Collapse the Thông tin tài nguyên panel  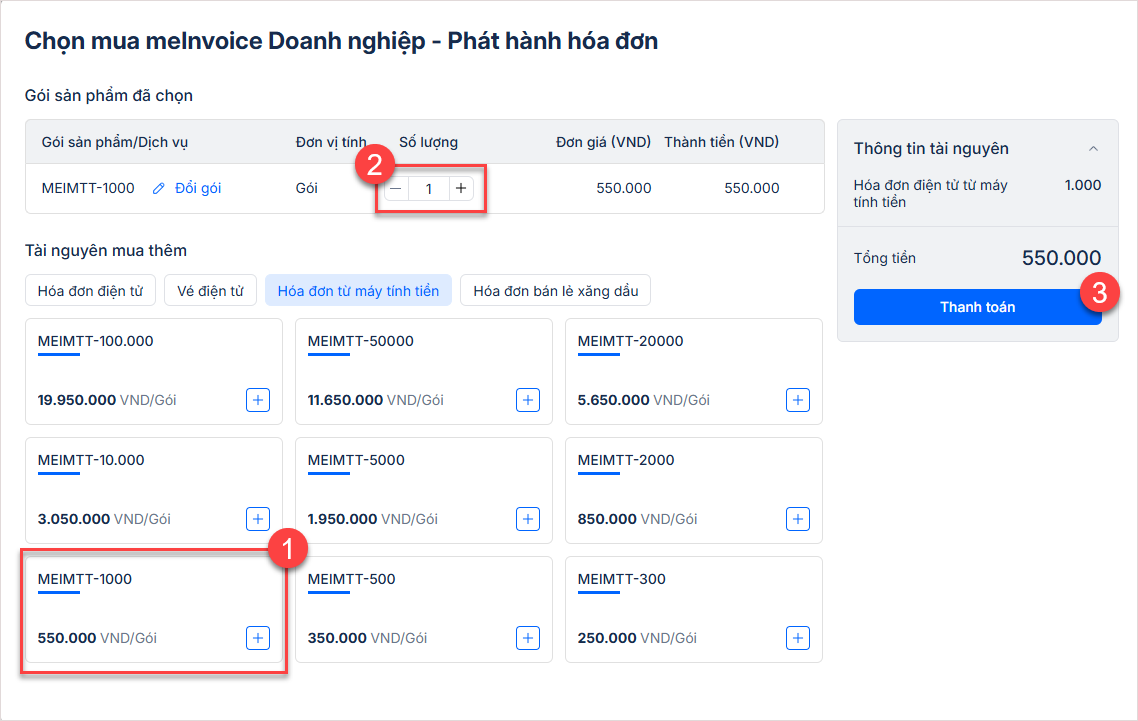click(1093, 149)
